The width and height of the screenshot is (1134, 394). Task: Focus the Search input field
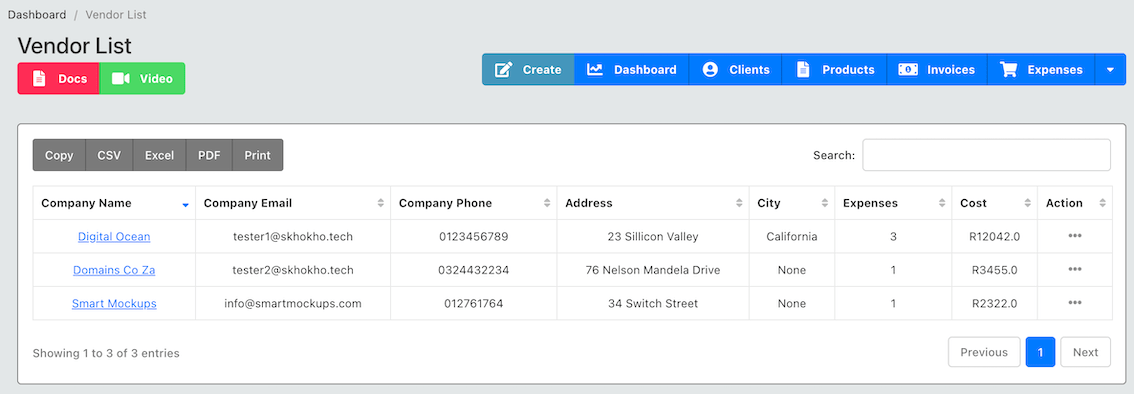coord(986,155)
